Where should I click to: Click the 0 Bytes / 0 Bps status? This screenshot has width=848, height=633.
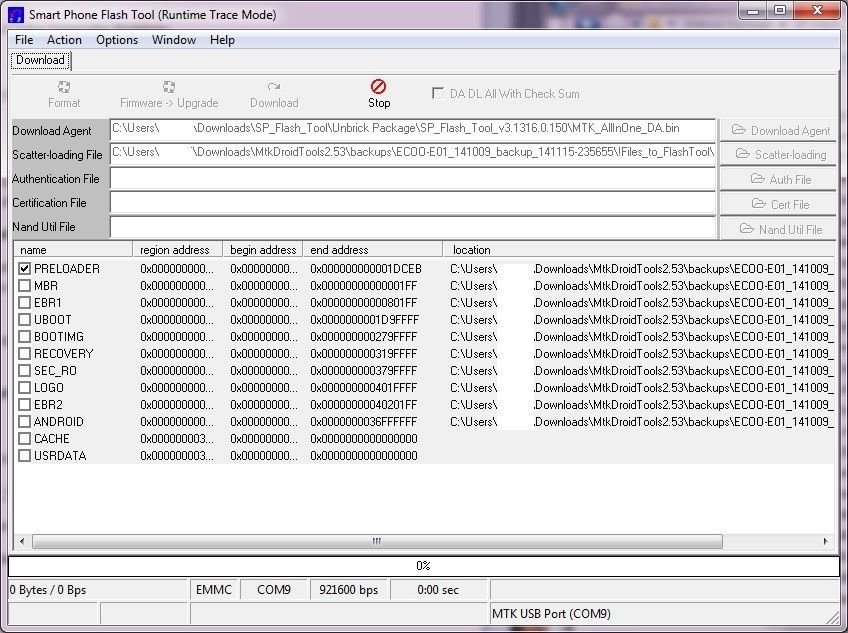coord(48,590)
